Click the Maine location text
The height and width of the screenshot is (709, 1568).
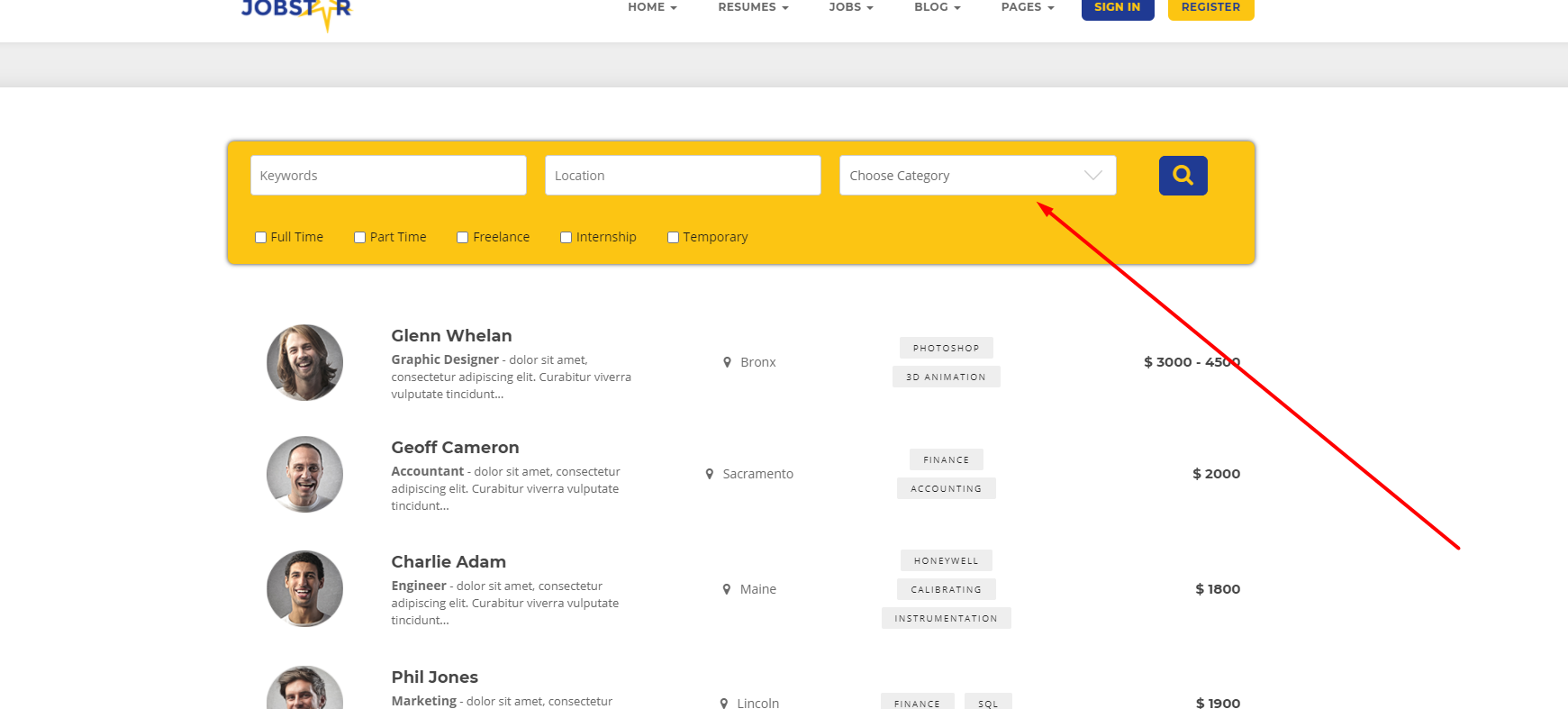[x=757, y=589]
